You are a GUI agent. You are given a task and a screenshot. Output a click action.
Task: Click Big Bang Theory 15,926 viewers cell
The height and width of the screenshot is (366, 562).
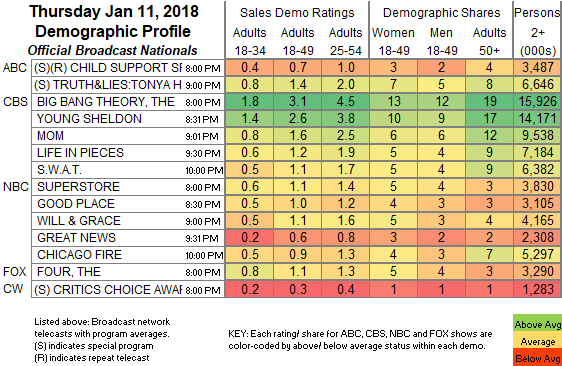538,102
